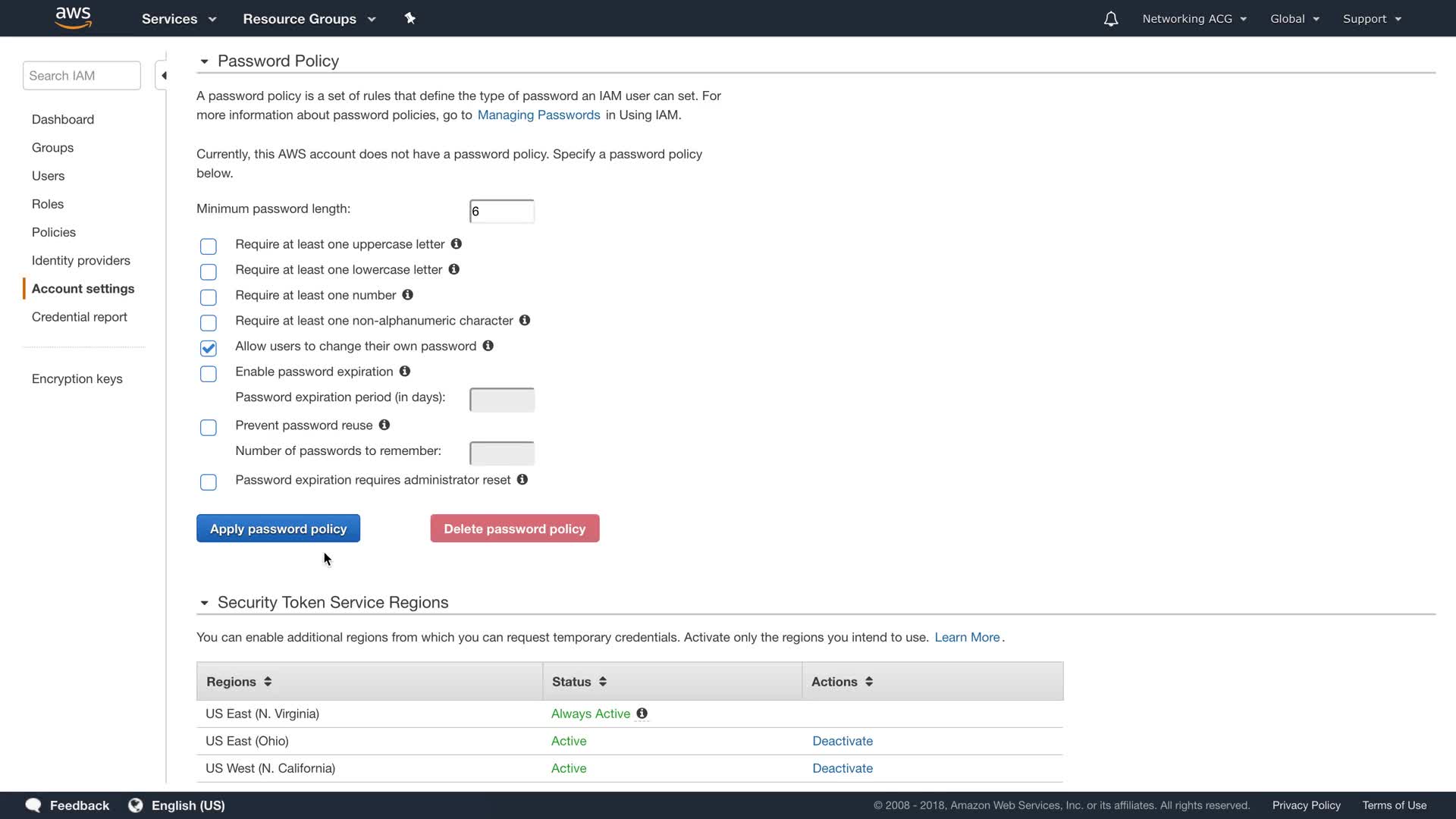Screen dimensions: 1456x819
Task: Click info icon next to uppercase letter requirement
Action: tap(457, 244)
